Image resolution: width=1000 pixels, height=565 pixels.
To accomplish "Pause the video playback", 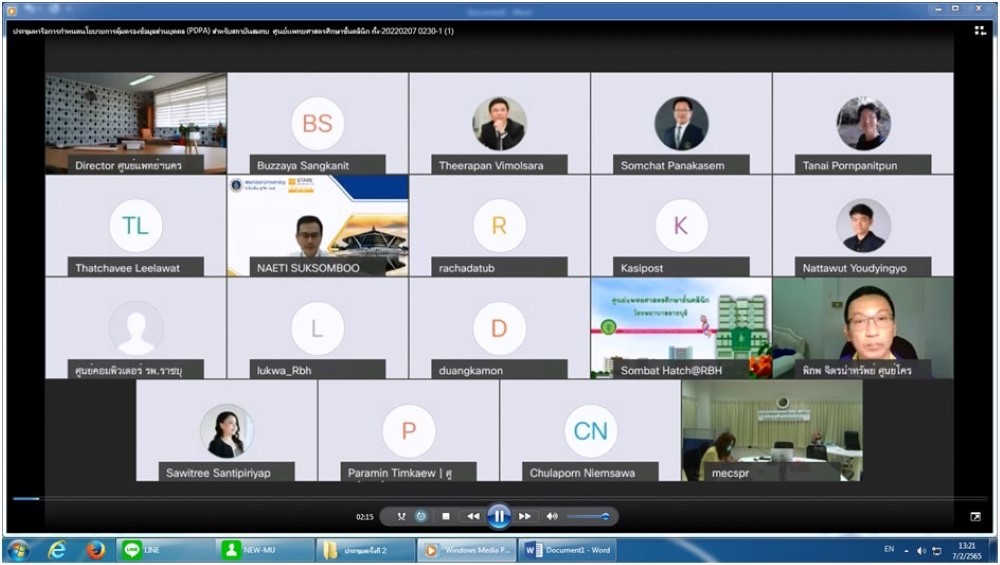I will [x=498, y=516].
